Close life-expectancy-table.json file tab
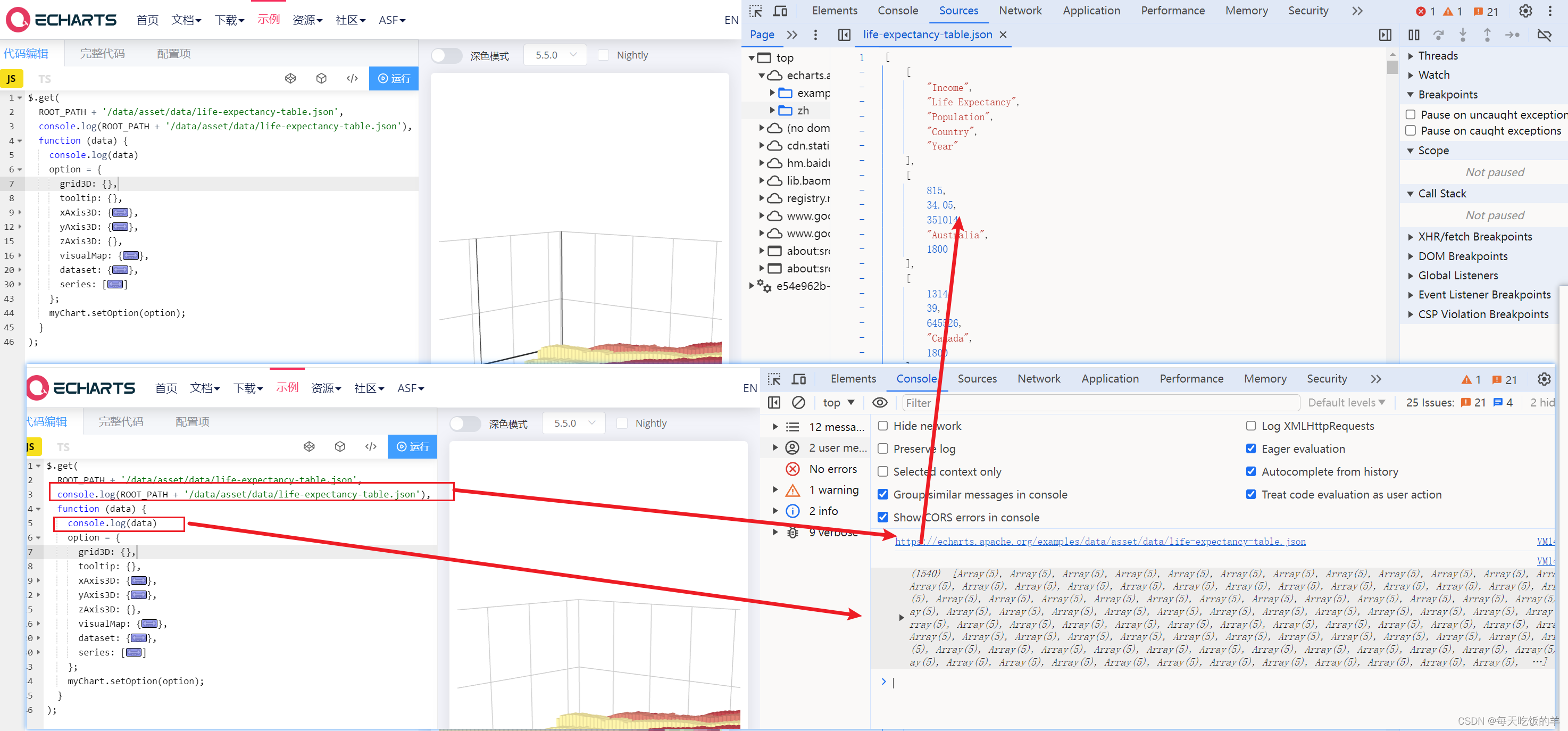This screenshot has height=731, width=1568. (1003, 35)
